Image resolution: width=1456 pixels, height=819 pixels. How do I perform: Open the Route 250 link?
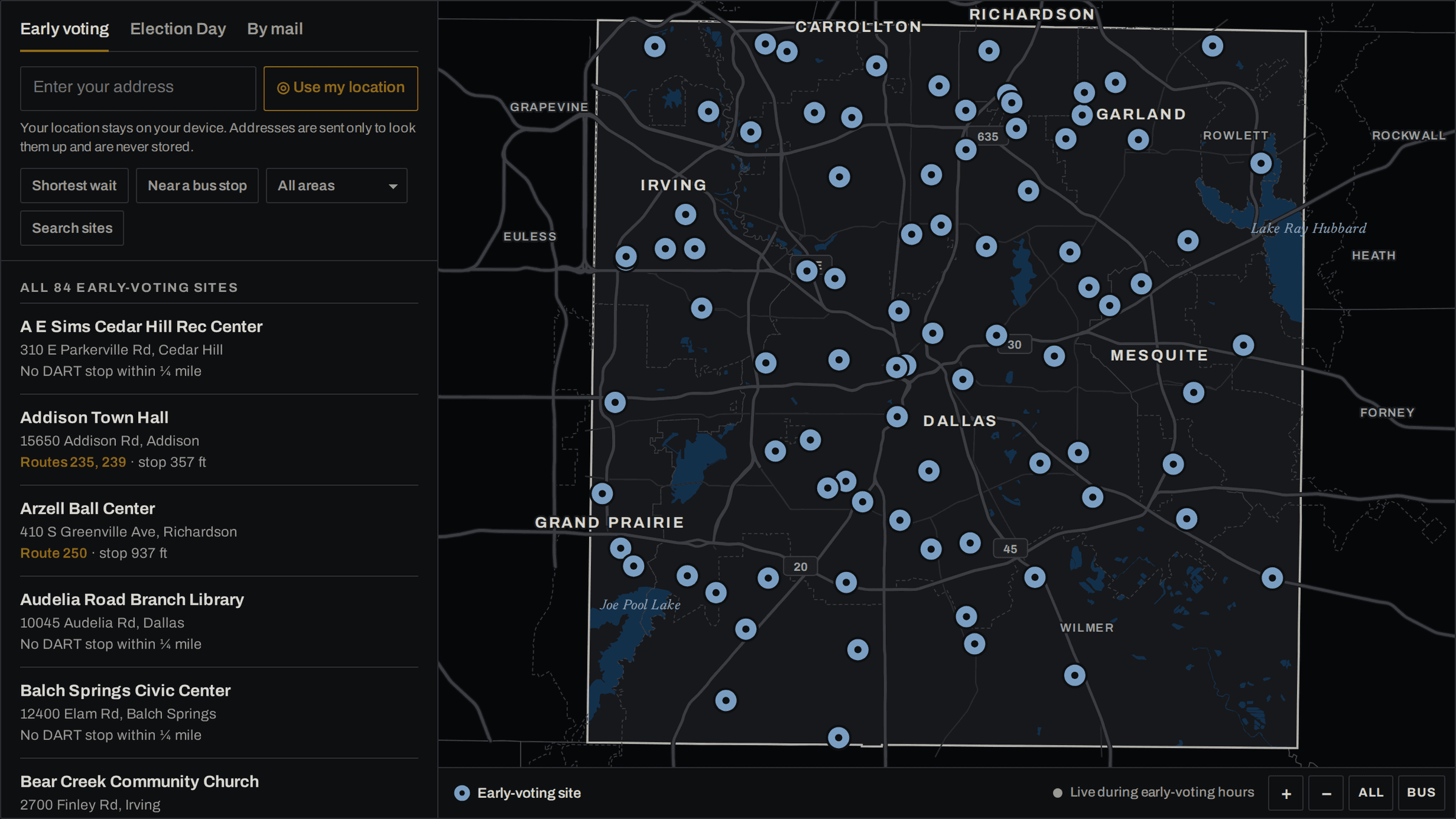53,553
